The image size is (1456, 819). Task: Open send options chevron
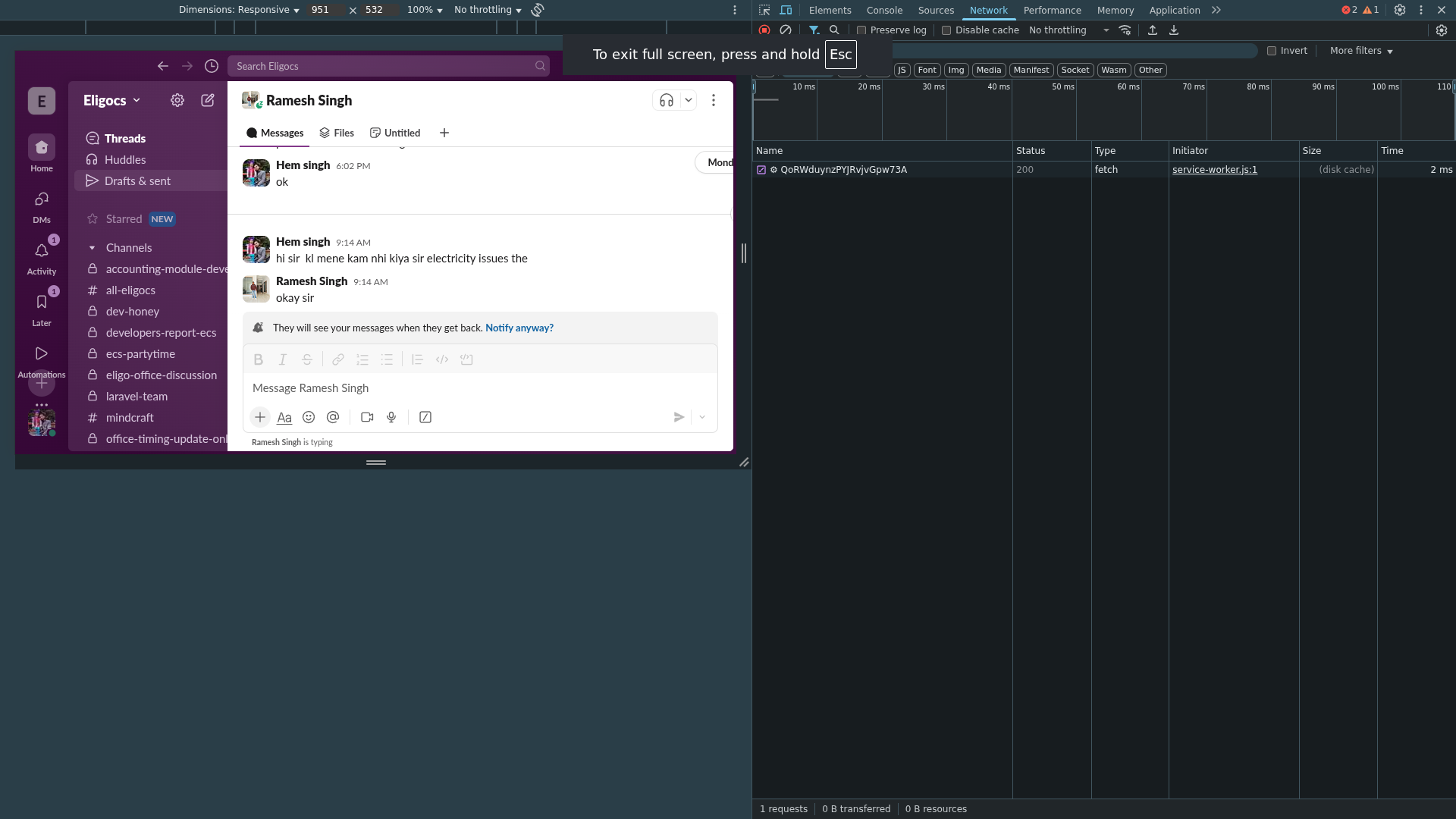click(702, 417)
